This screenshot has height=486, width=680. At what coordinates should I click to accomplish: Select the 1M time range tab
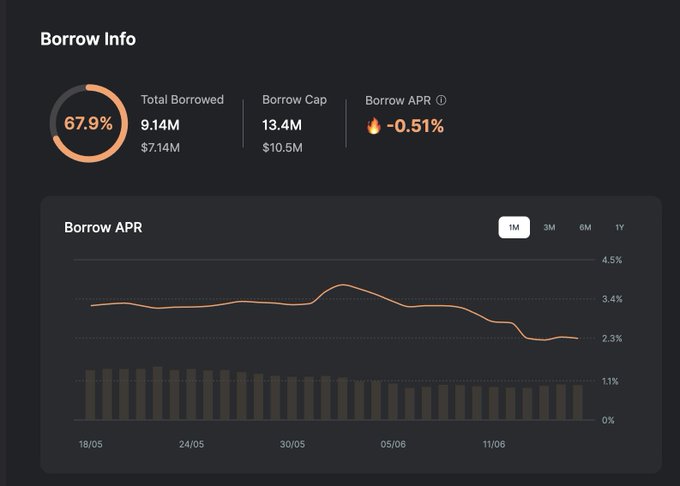tap(514, 227)
